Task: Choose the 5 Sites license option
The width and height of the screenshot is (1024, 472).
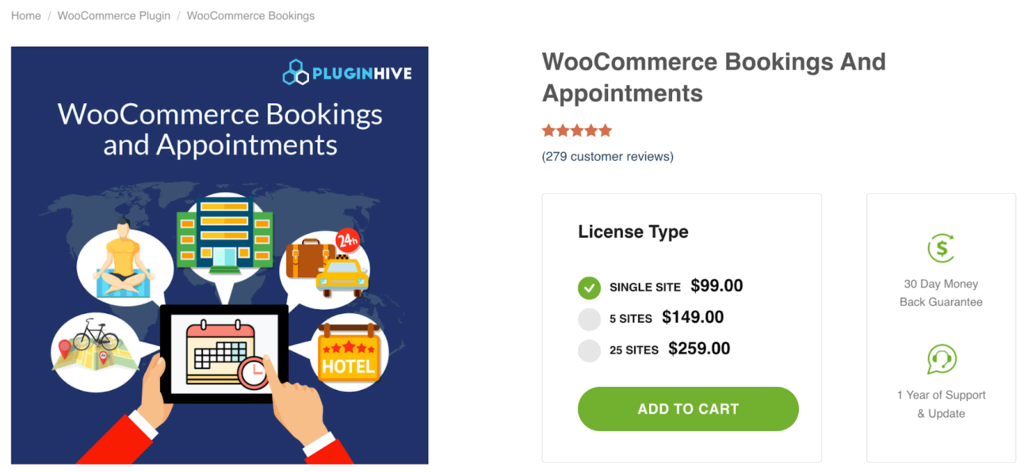Action: pyautogui.click(x=589, y=319)
